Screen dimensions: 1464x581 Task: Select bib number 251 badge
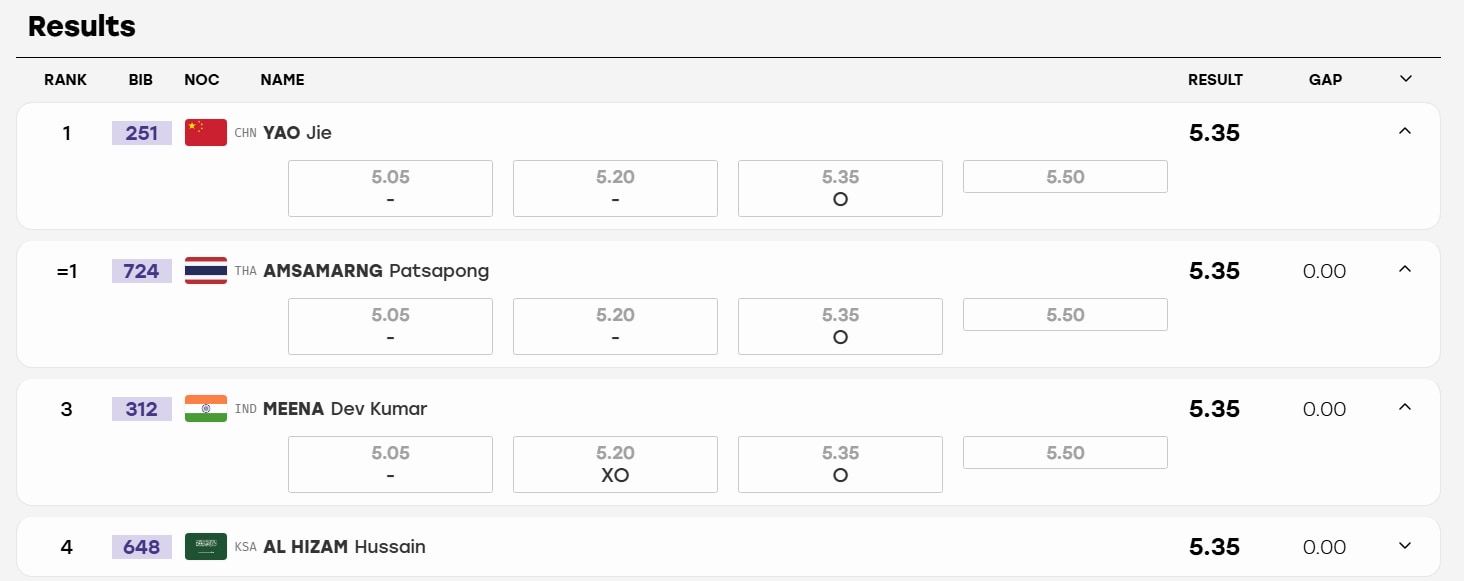[142, 133]
